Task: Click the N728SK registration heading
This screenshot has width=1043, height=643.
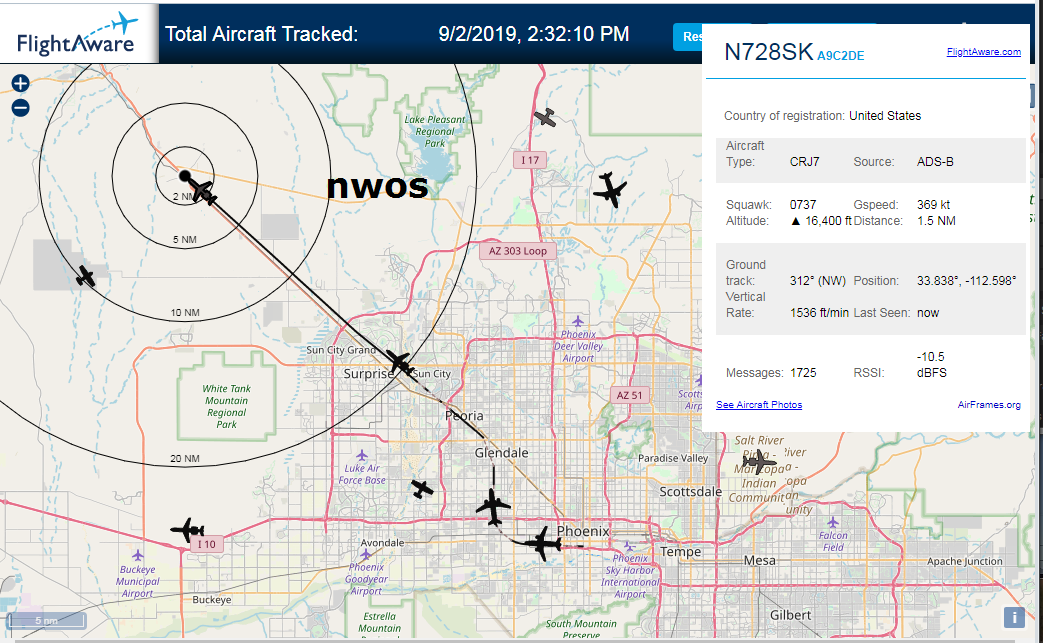Action: (x=768, y=52)
